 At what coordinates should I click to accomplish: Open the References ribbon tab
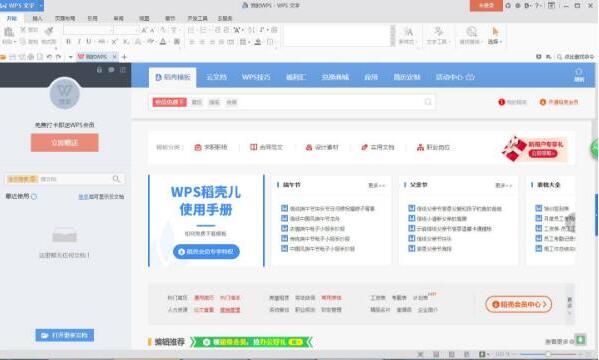pos(92,18)
